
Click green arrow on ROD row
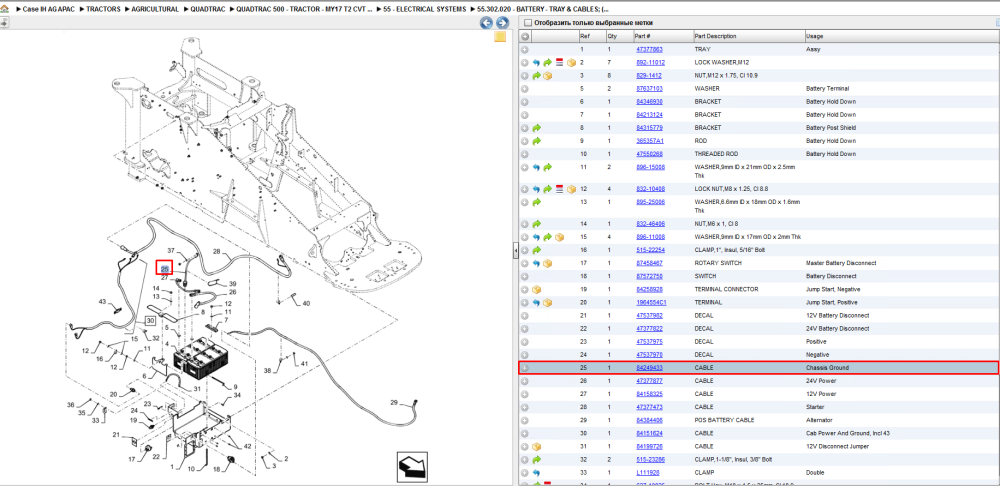(536, 141)
